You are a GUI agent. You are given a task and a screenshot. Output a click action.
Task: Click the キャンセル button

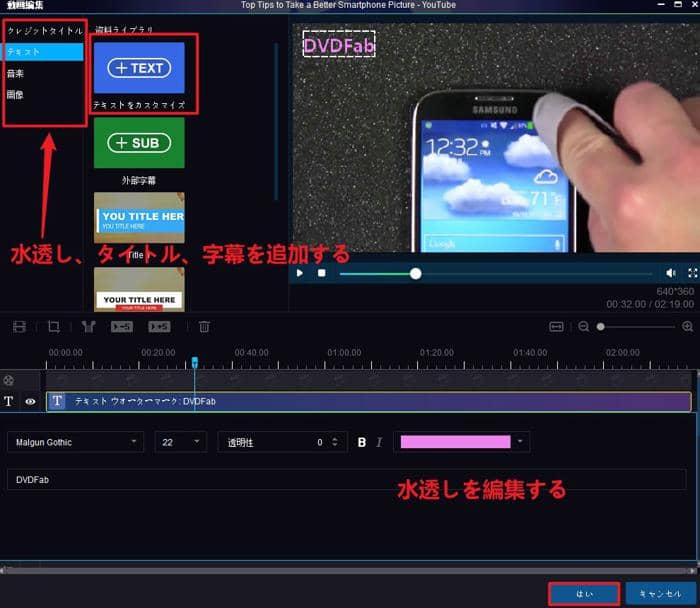click(661, 594)
